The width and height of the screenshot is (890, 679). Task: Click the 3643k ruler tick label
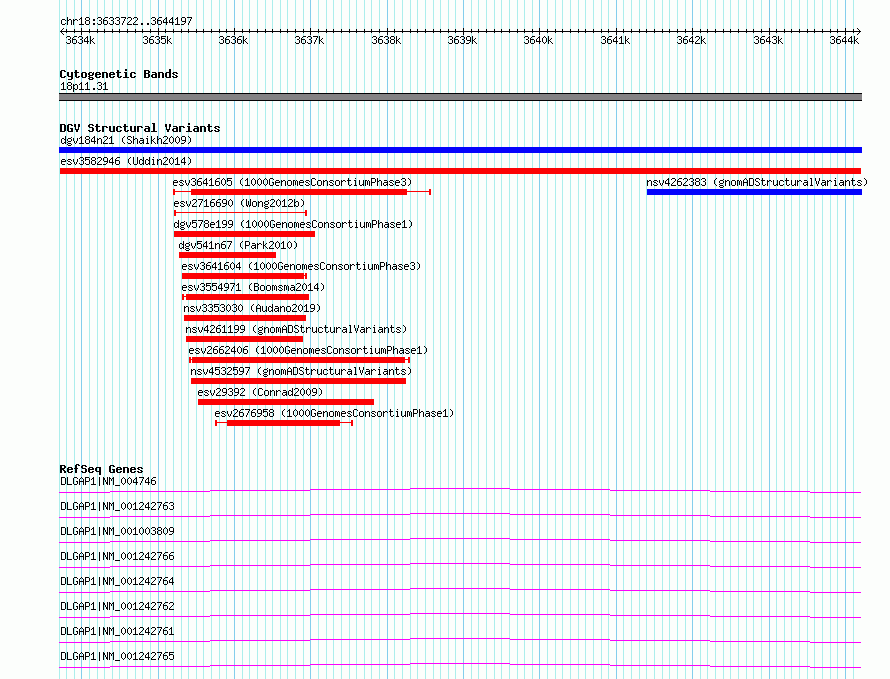(768, 40)
